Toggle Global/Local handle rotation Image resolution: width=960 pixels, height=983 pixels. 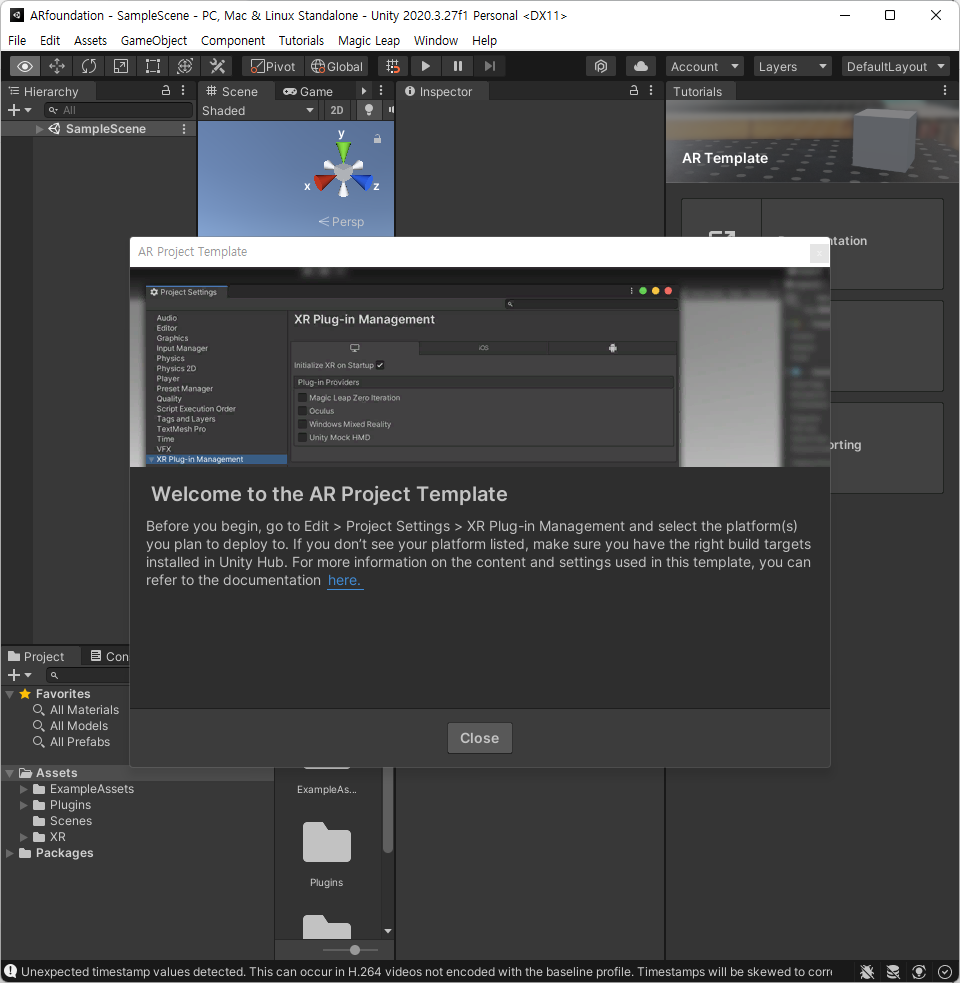coord(337,66)
